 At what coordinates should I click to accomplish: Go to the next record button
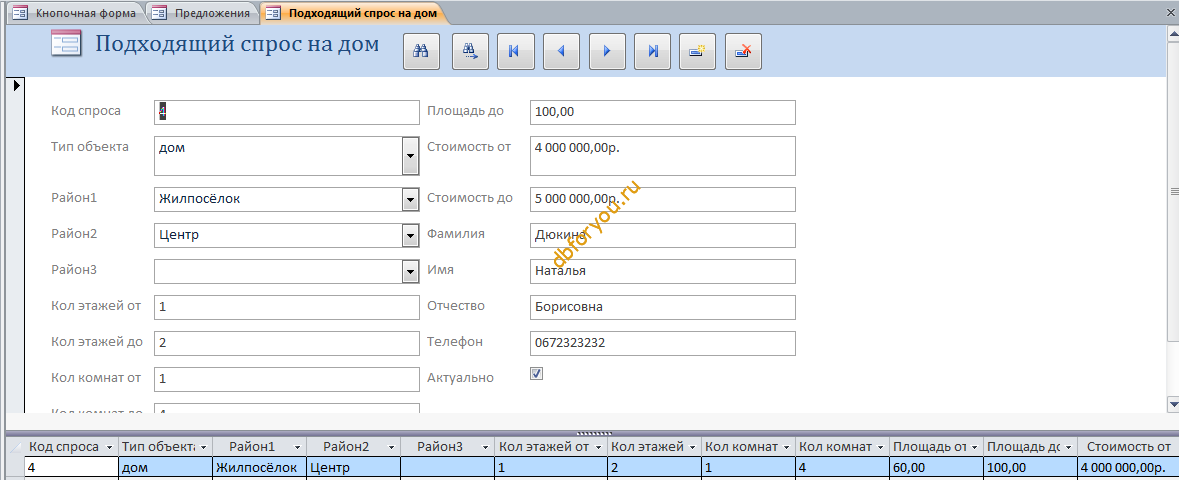point(607,52)
